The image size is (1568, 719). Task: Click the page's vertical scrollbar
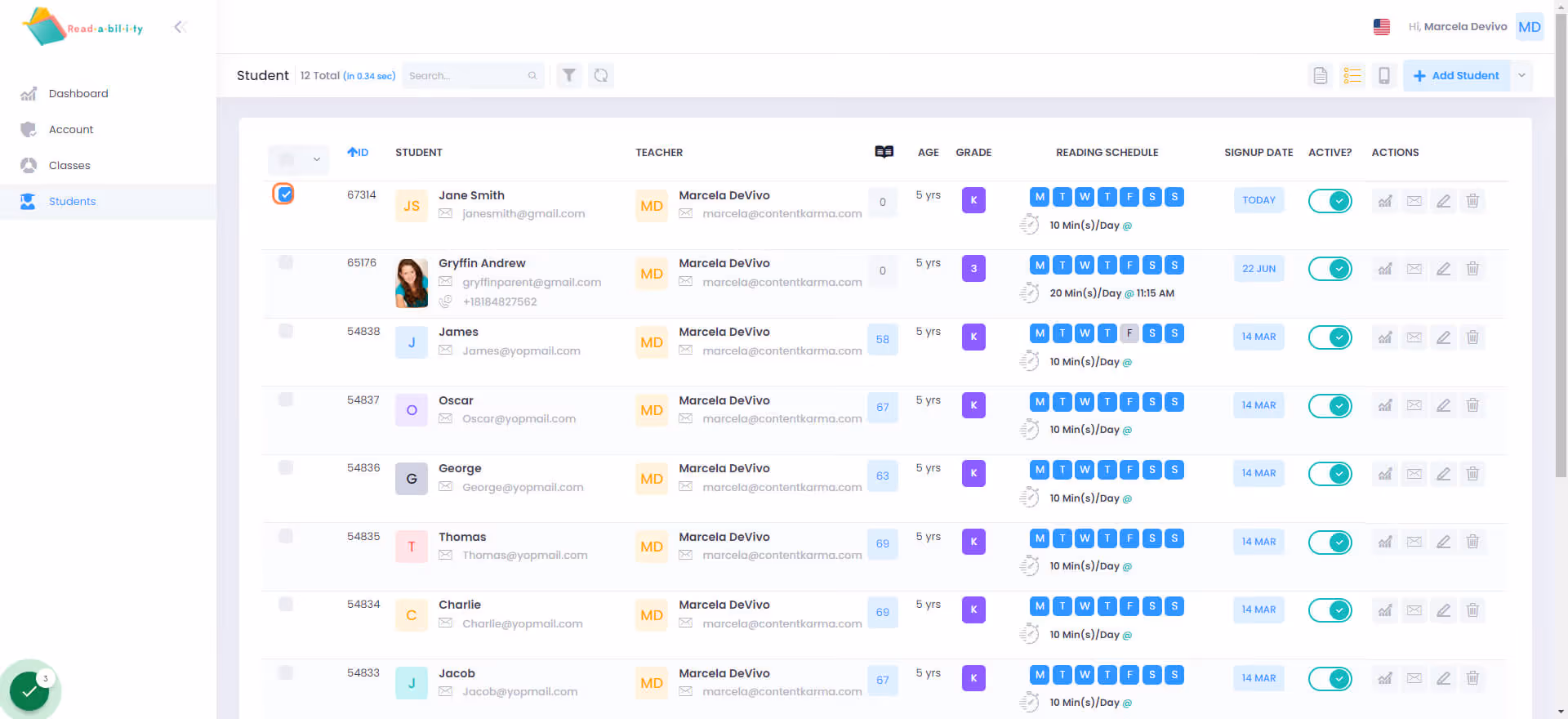pos(1561,245)
